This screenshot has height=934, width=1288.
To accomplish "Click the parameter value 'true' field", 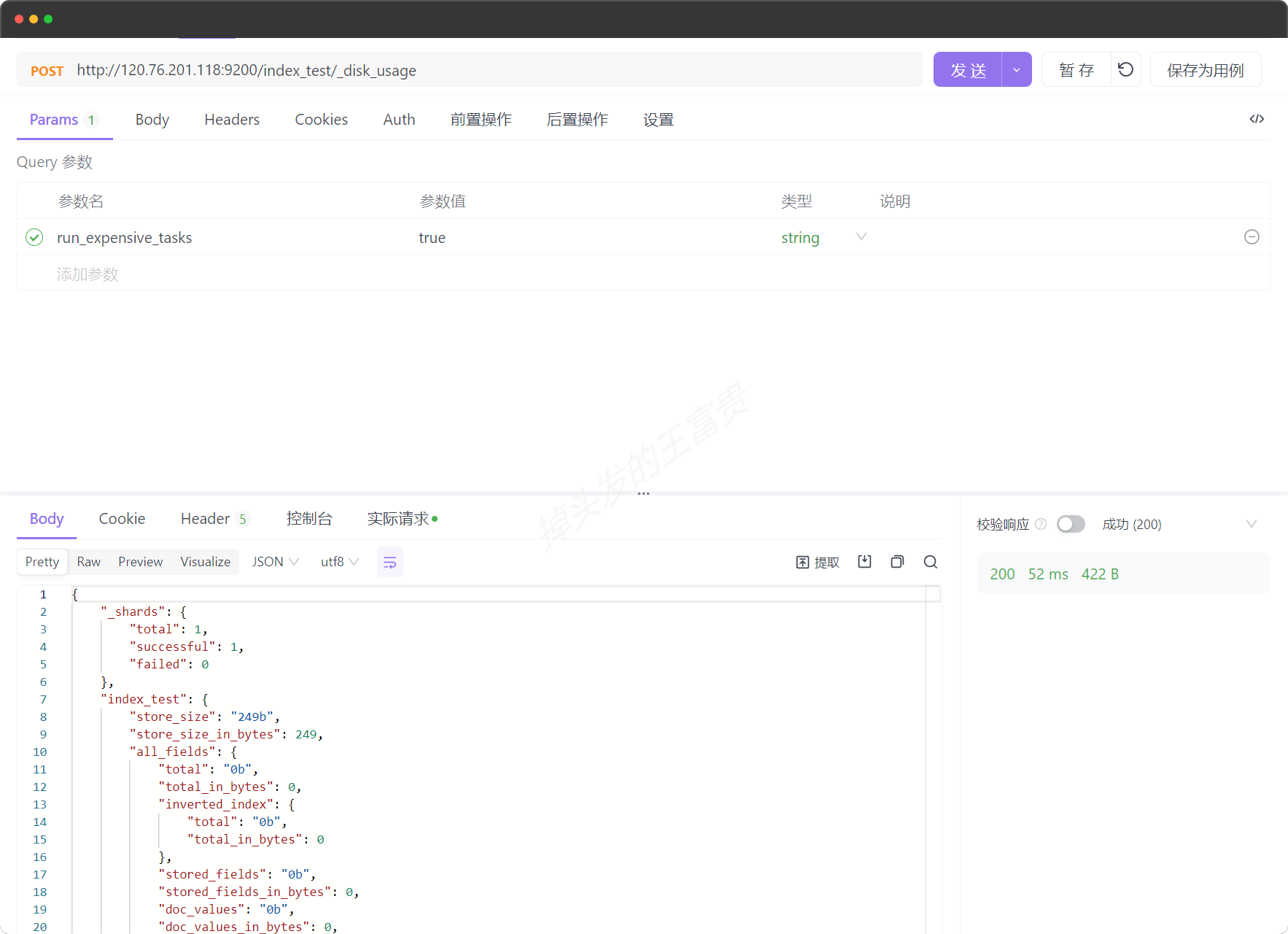I will [432, 238].
